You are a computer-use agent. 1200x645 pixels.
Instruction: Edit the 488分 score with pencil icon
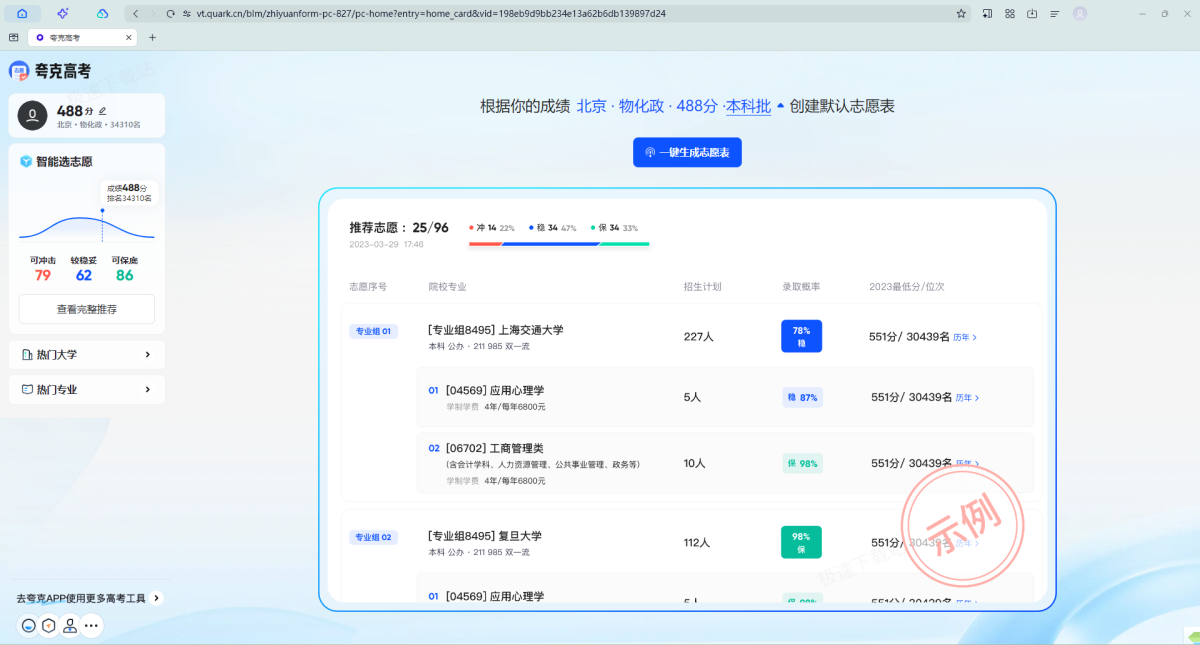pyautogui.click(x=102, y=111)
